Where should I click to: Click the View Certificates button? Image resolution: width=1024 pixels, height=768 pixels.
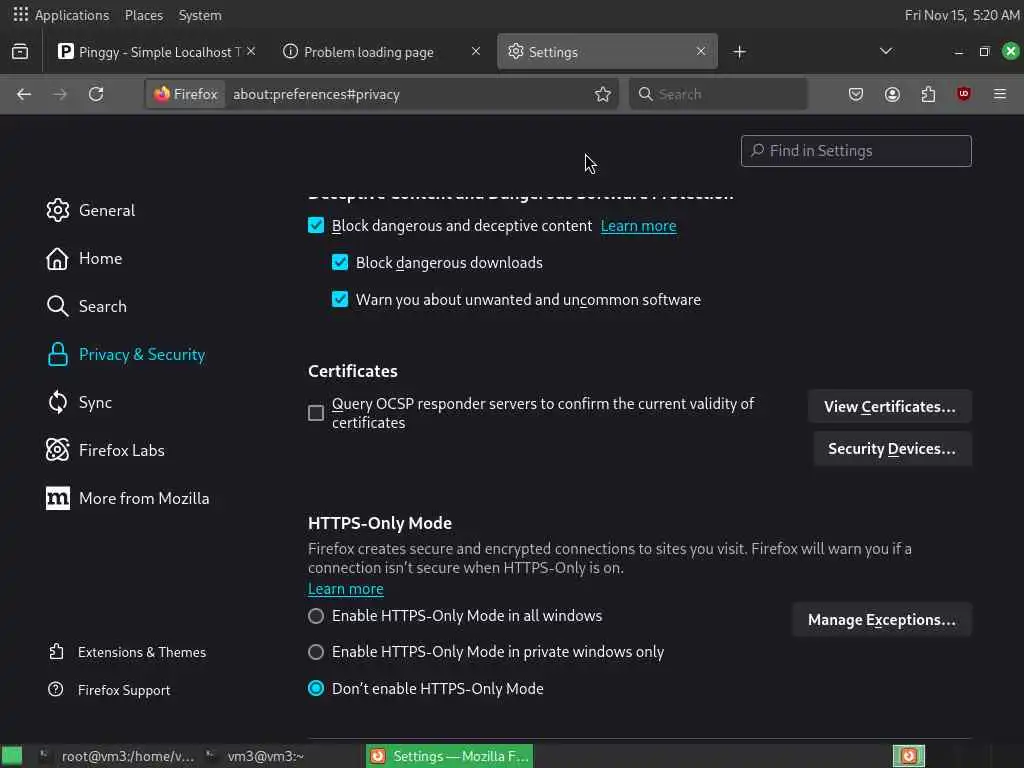click(x=889, y=407)
